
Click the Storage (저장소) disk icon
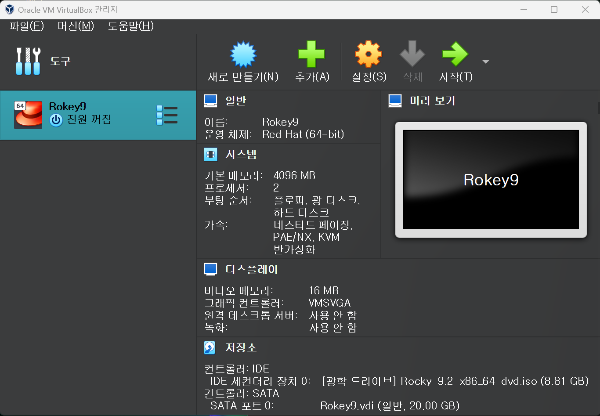210,347
